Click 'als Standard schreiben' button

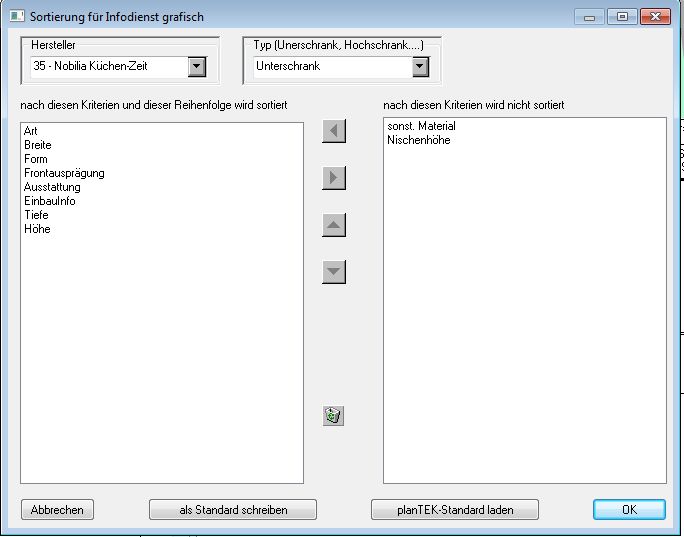point(233,510)
